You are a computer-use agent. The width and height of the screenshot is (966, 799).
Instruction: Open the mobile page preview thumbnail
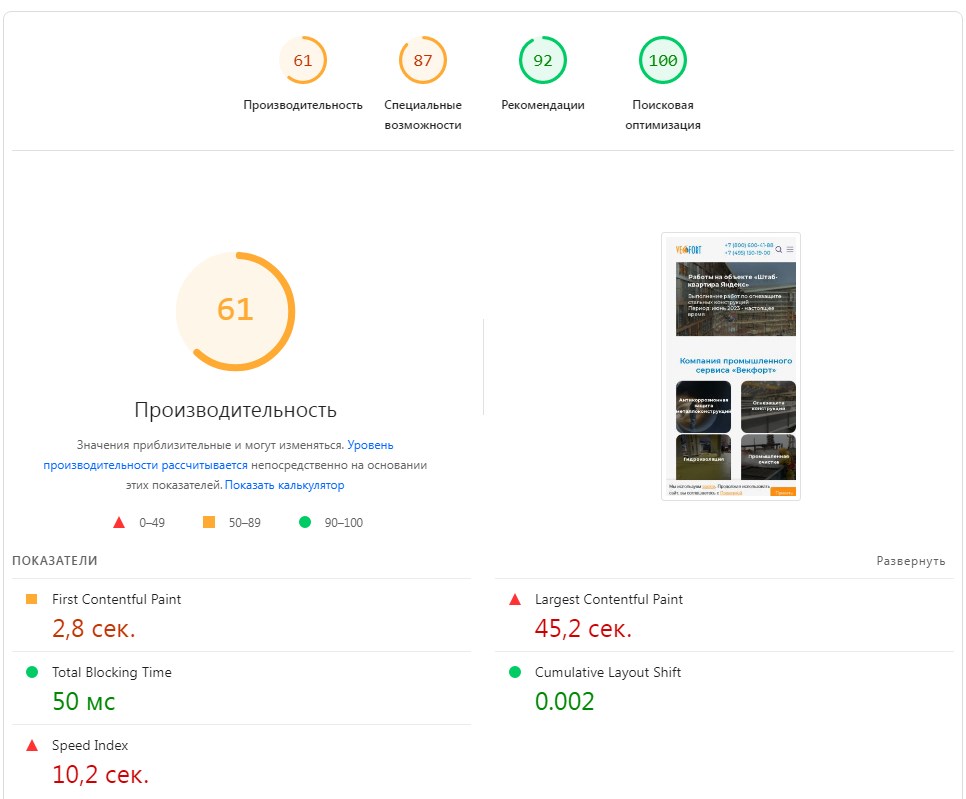731,366
